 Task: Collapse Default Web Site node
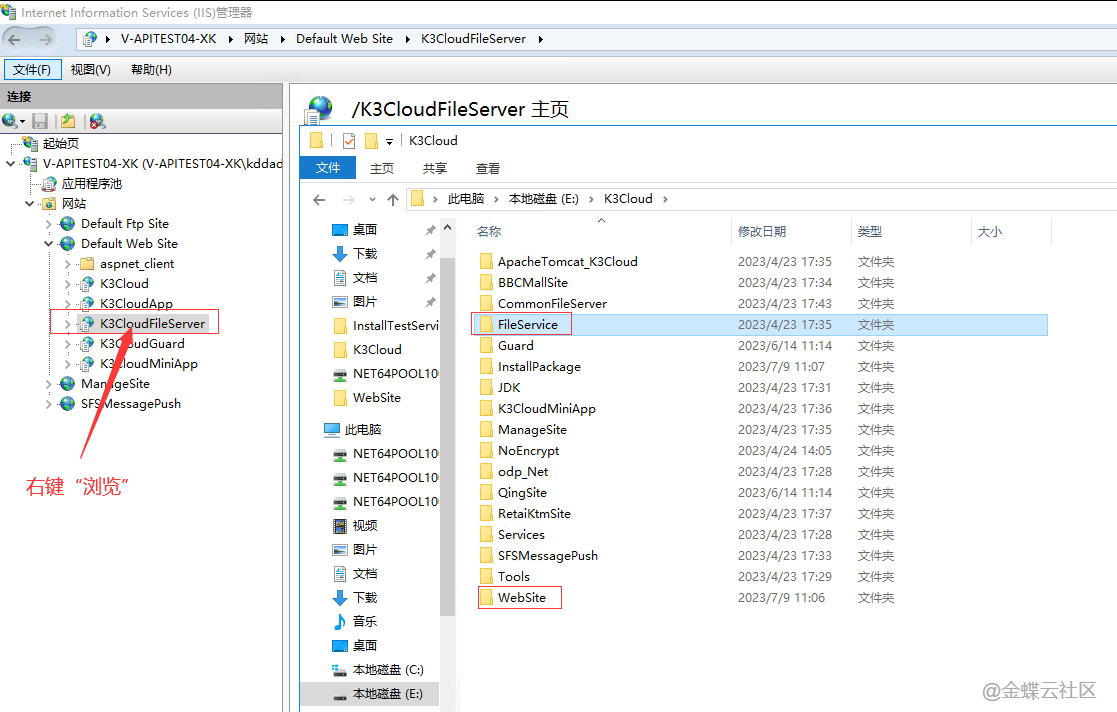(x=48, y=244)
